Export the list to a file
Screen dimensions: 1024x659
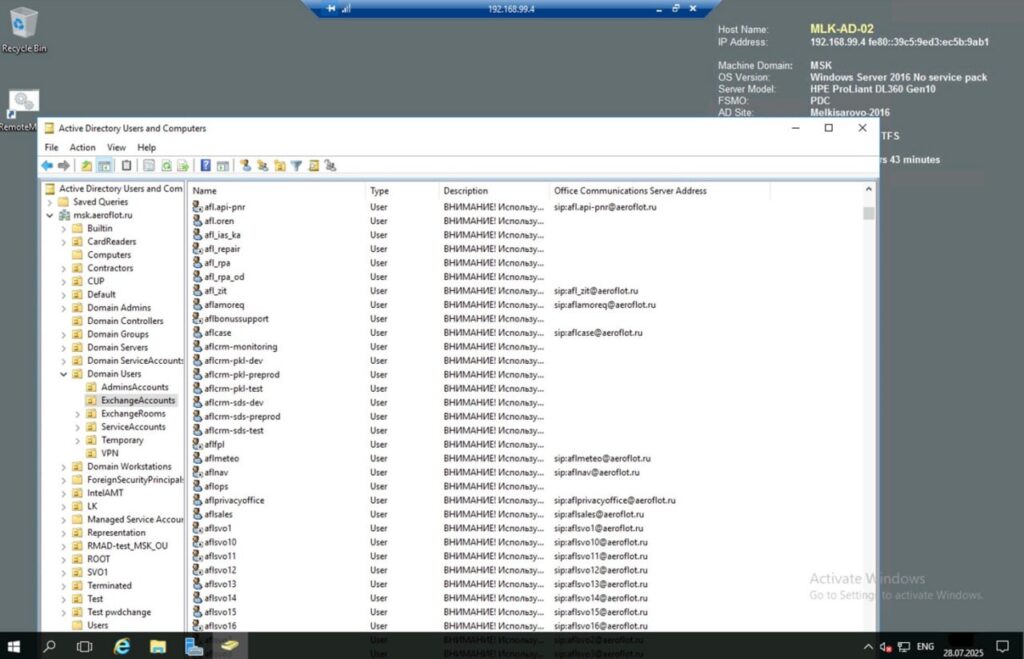coord(184,165)
